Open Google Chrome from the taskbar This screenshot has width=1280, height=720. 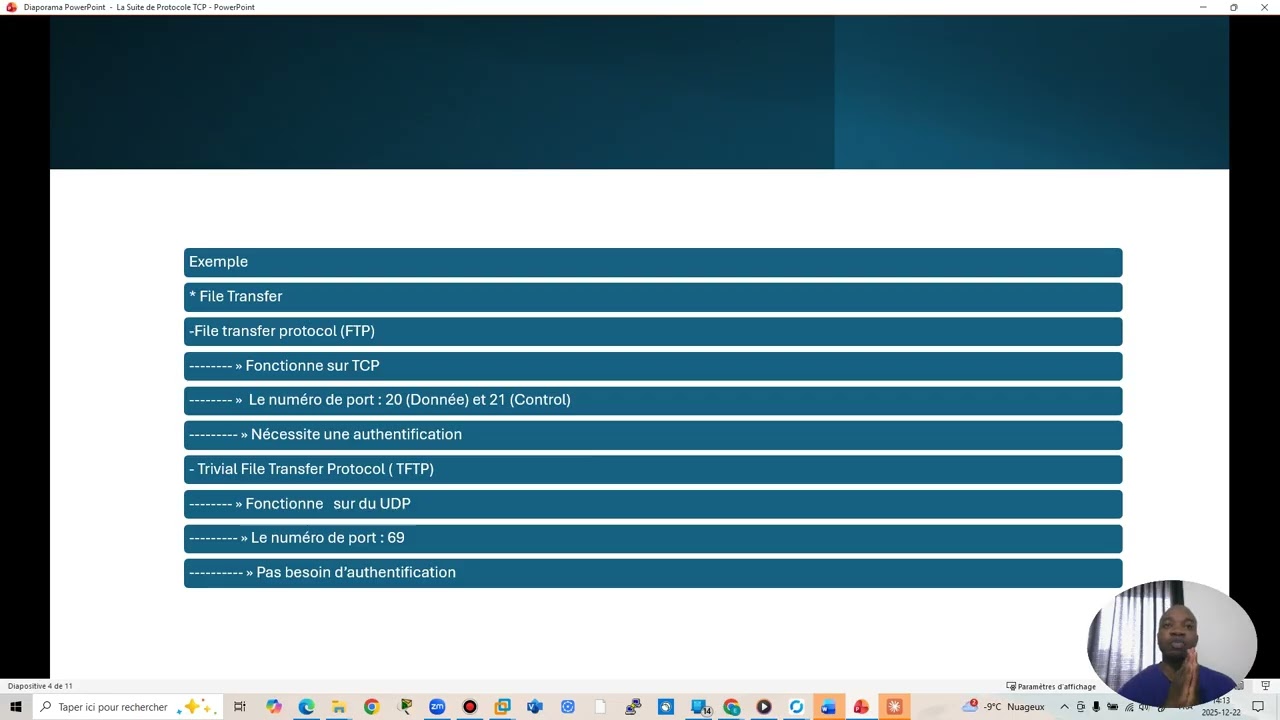371,707
